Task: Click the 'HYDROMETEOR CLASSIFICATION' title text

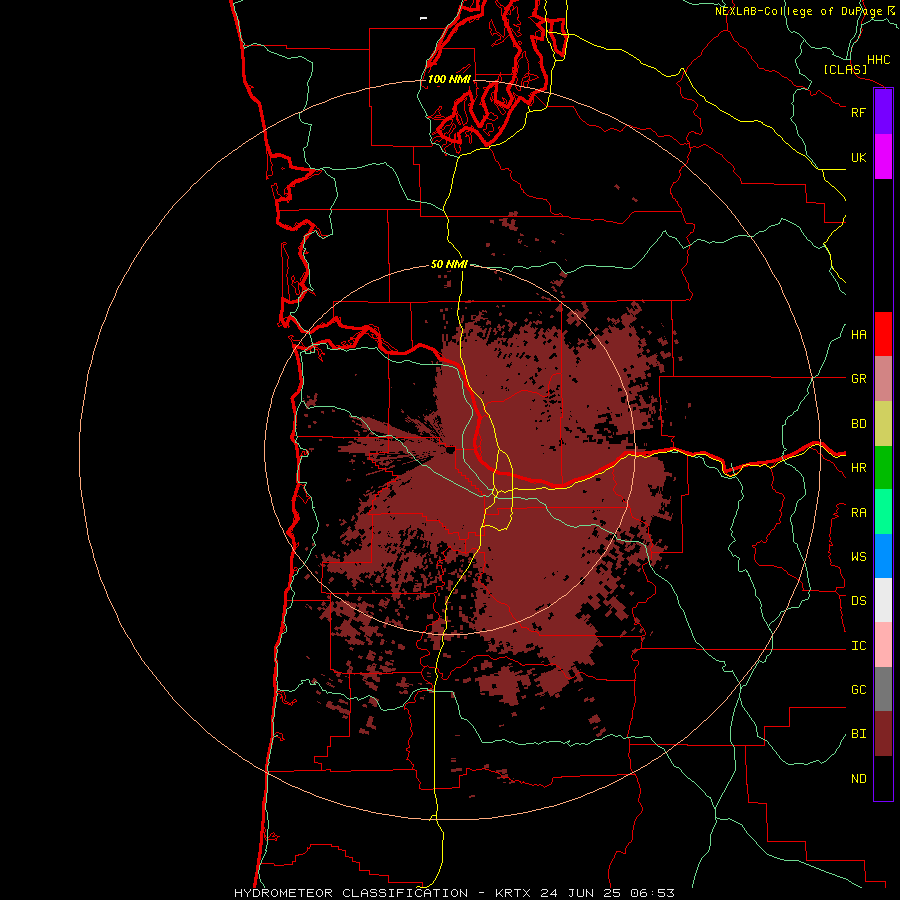Action: 351,893
